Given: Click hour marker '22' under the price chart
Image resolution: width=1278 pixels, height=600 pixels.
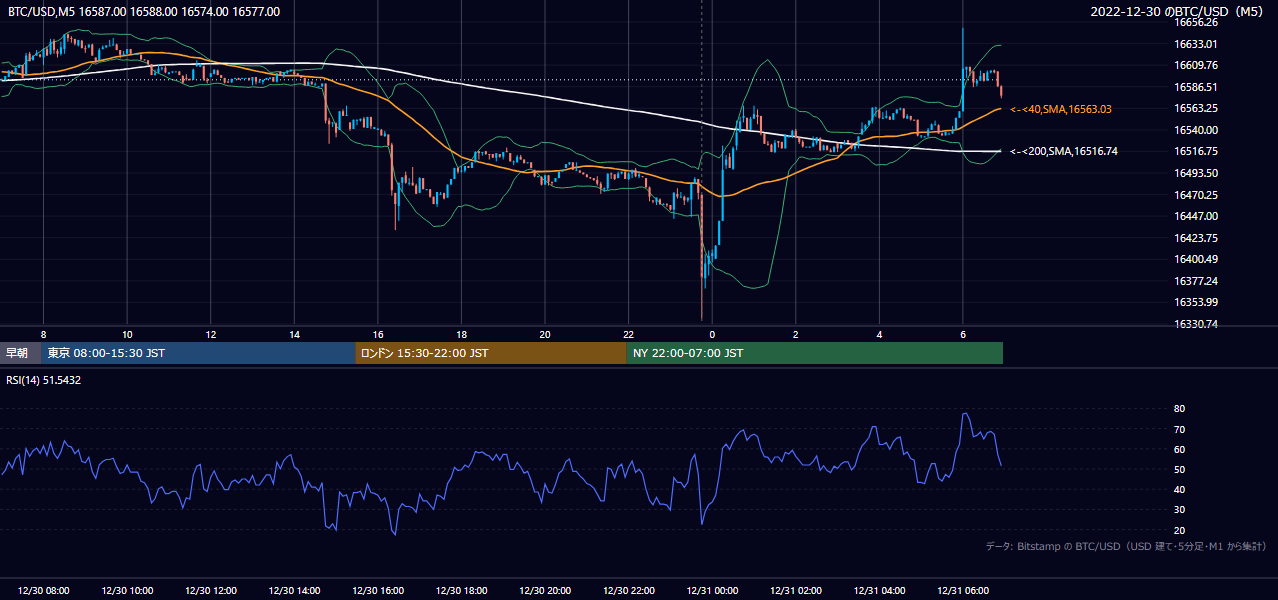Looking at the screenshot, I should point(628,334).
